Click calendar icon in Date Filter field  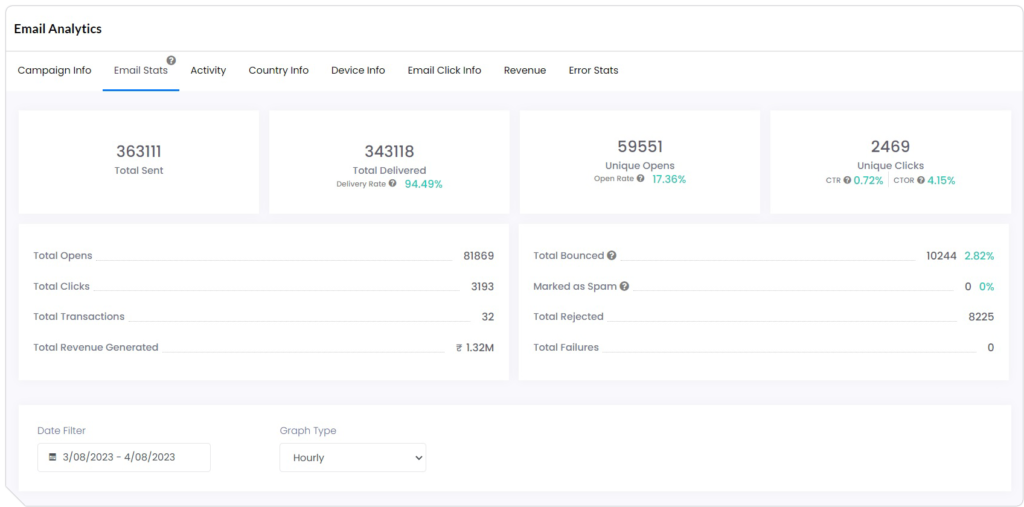tap(53, 457)
